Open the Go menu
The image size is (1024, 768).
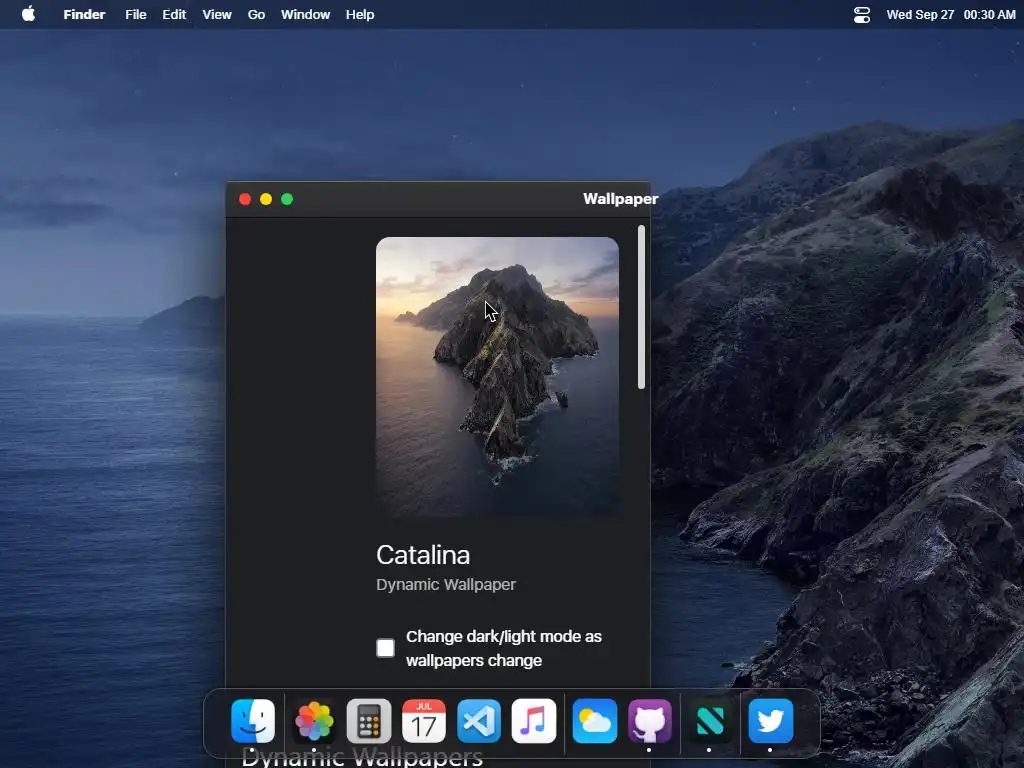[257, 14]
